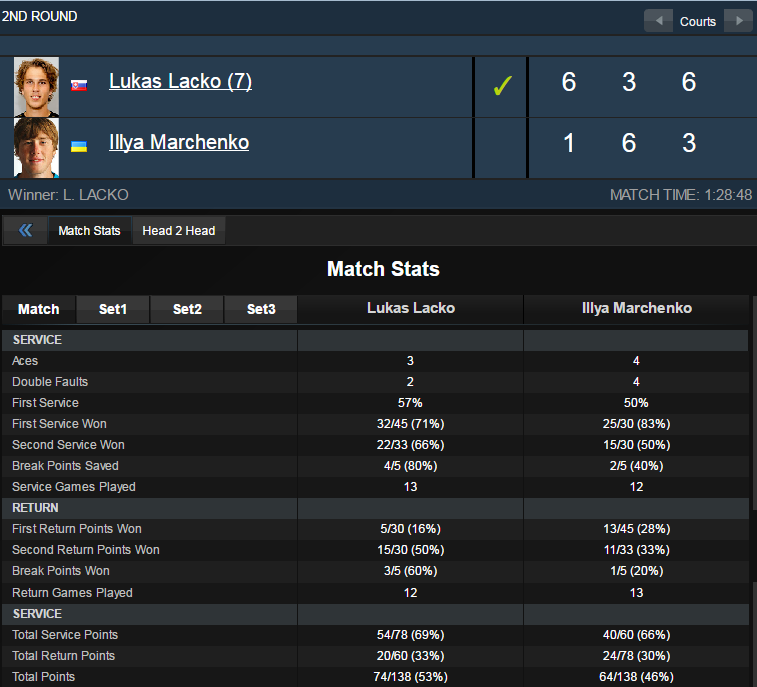
Task: Open the Lukas Lacko (7) profile link
Action: pos(181,81)
